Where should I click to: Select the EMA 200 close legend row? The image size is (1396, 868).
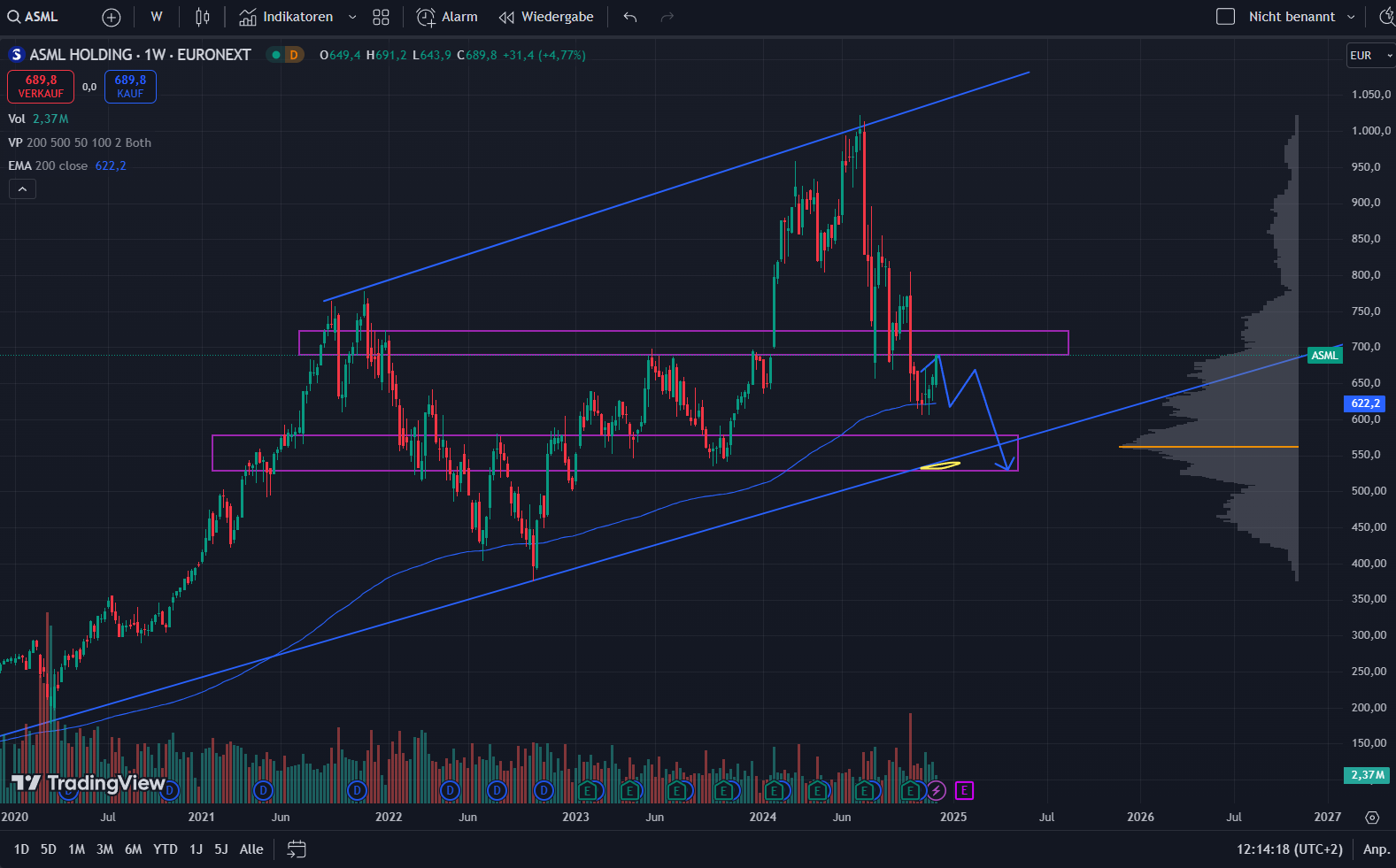67,165
